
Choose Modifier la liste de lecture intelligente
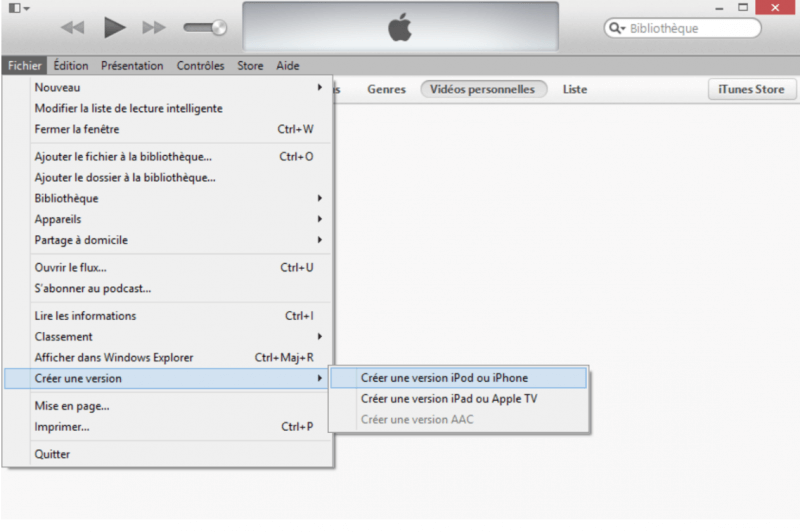coord(167,108)
